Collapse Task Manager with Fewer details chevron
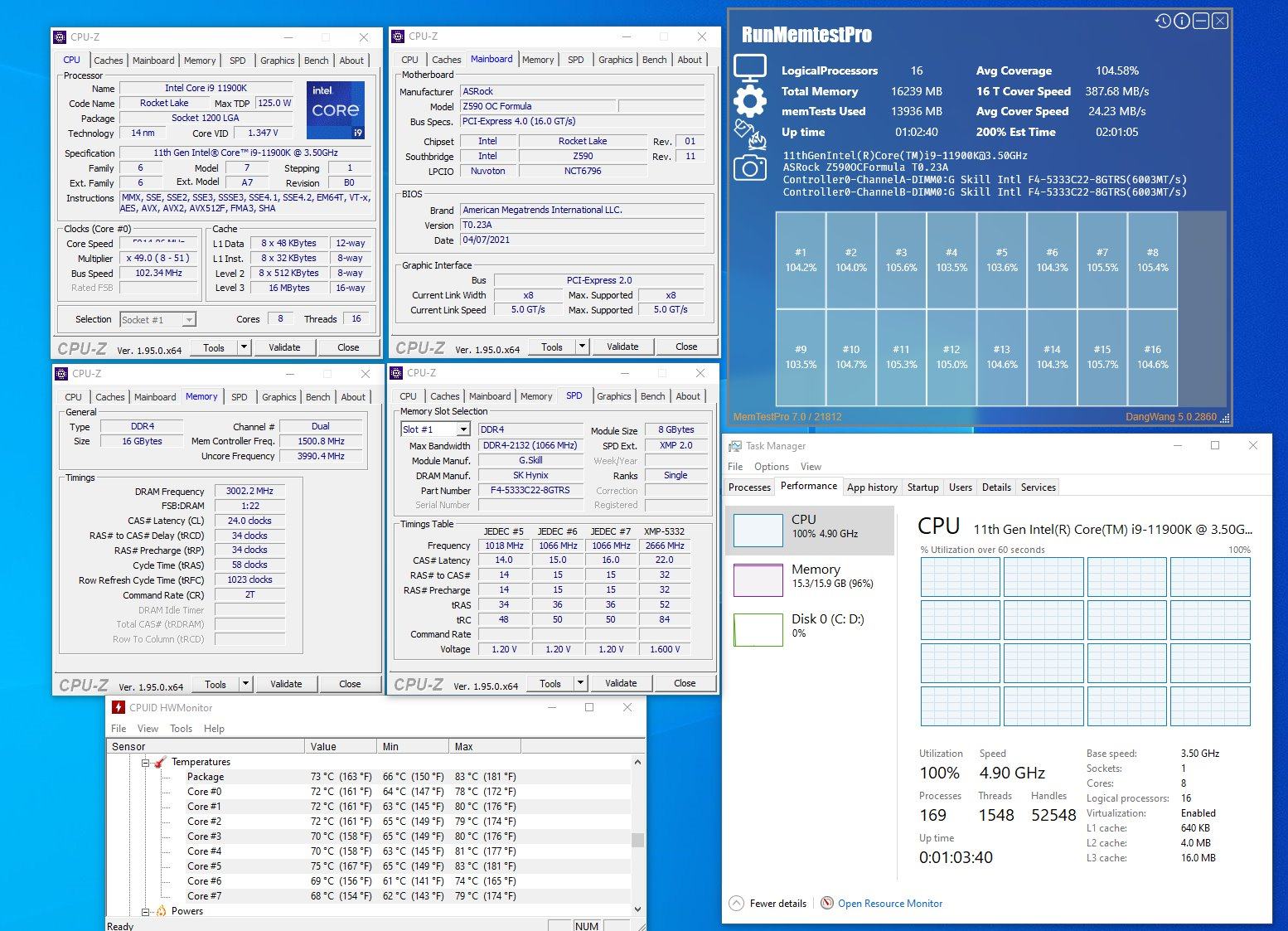1288x931 pixels. pyautogui.click(x=736, y=903)
